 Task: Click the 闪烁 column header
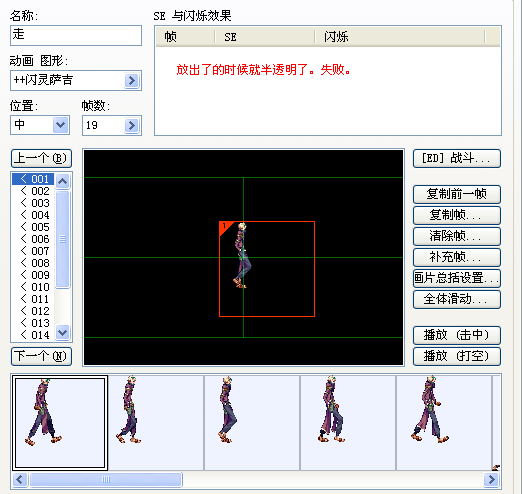(x=400, y=37)
